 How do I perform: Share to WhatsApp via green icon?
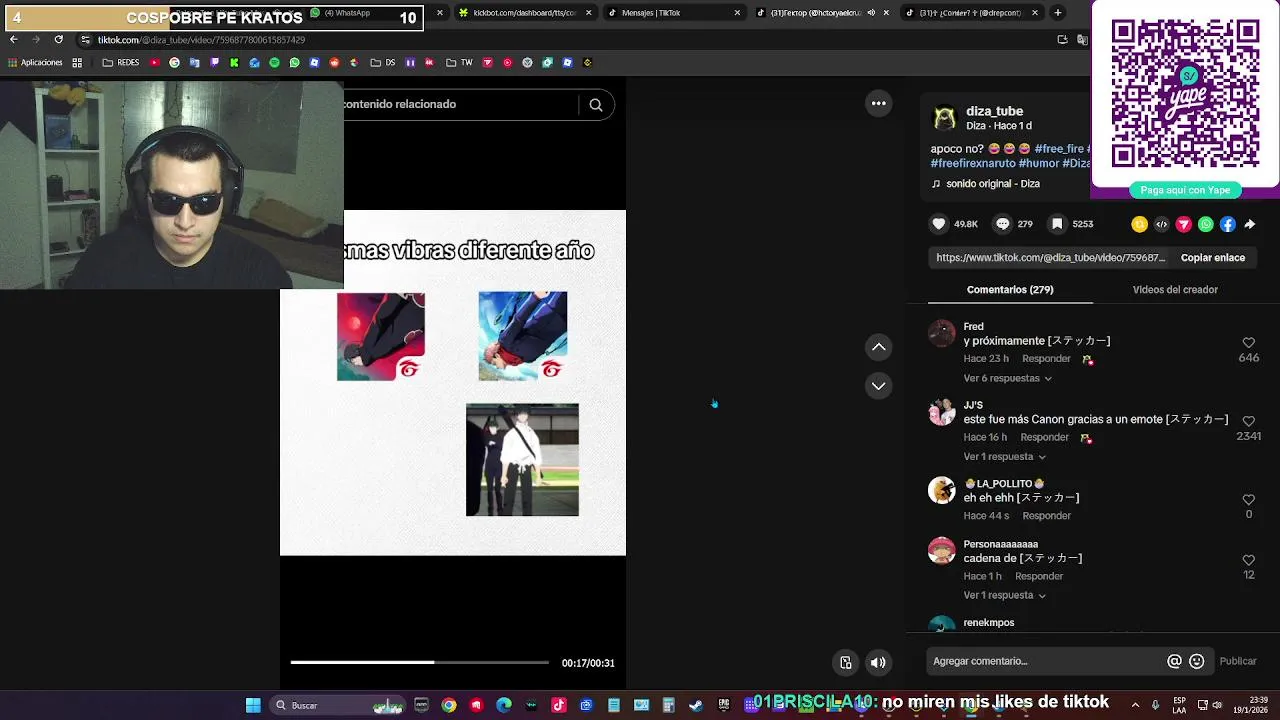(1205, 224)
